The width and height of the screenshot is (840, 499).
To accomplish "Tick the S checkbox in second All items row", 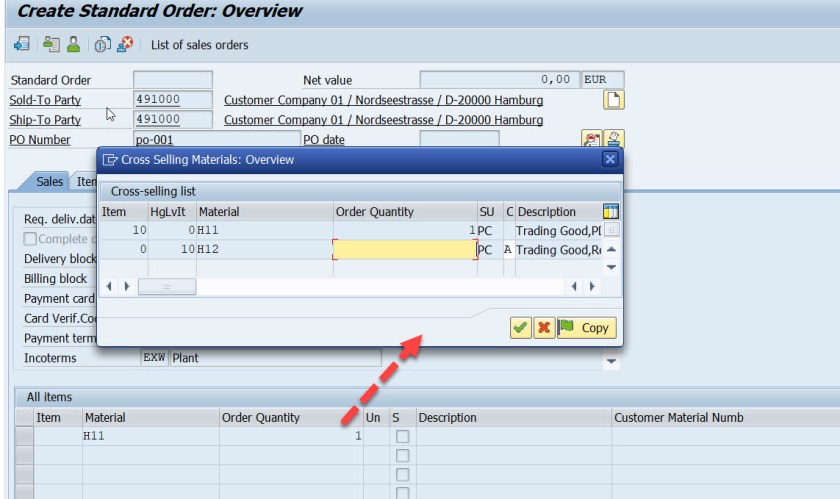I will click(x=402, y=456).
